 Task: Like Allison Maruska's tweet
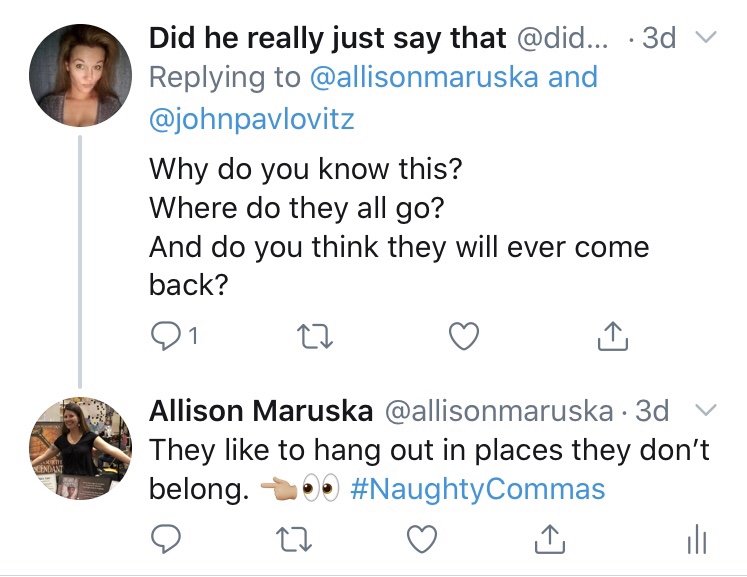[423, 540]
